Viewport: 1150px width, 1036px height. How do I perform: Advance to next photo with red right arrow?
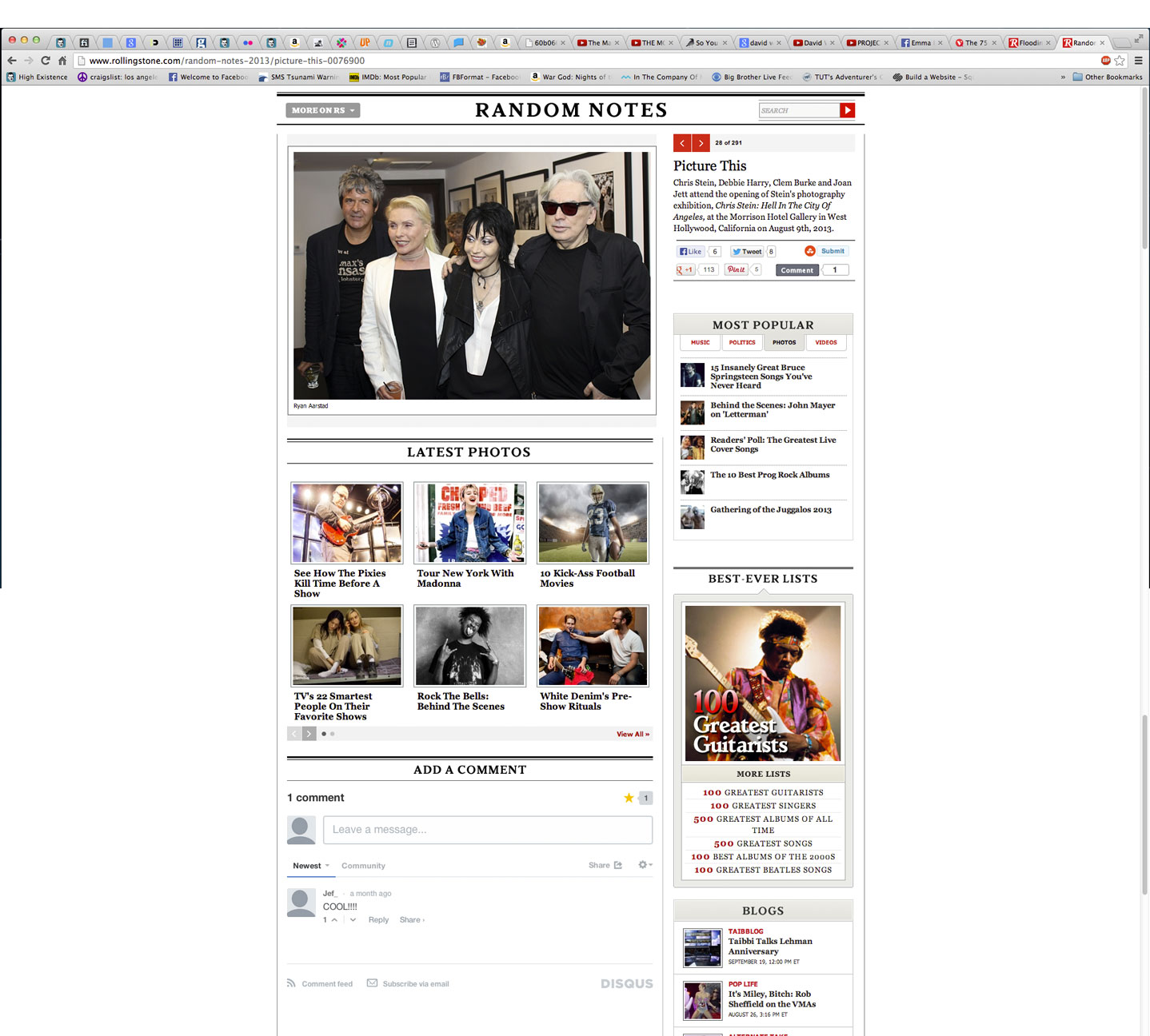pos(701,143)
